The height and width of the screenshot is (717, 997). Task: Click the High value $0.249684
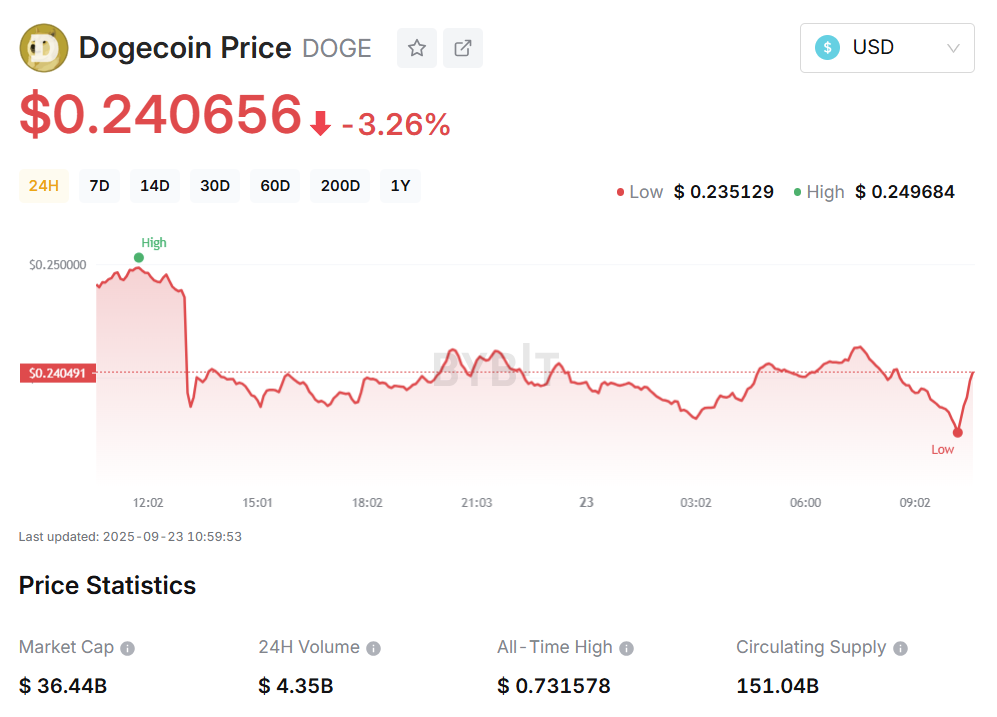tap(904, 191)
